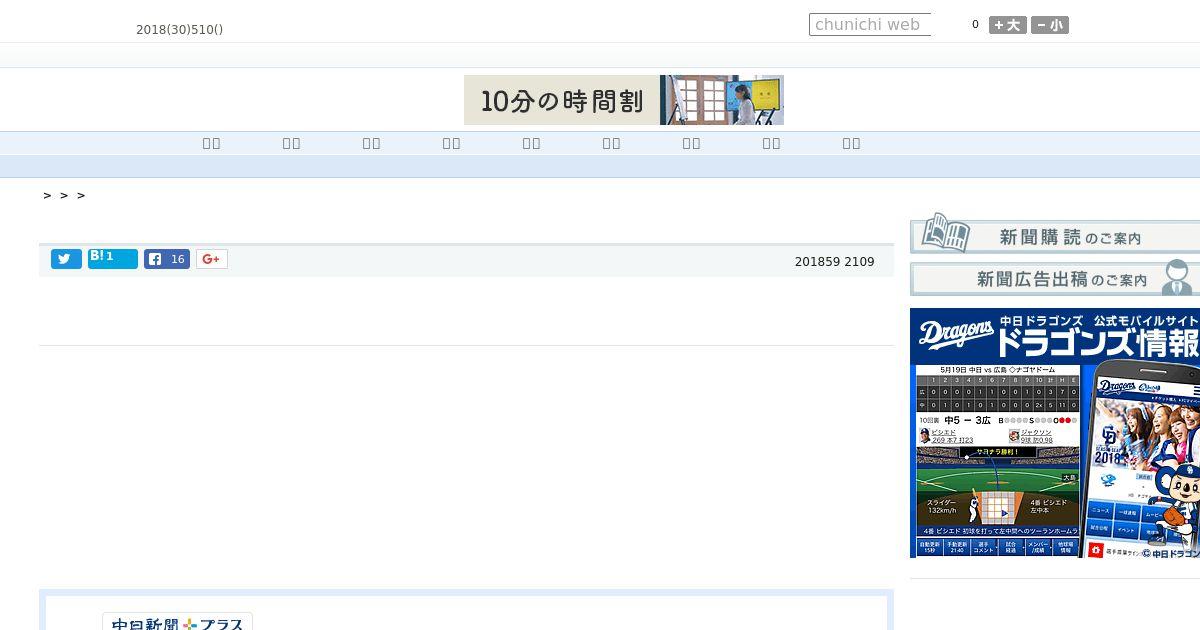Increase font size with +大 button
Screen dimensions: 1200x630
(1008, 25)
